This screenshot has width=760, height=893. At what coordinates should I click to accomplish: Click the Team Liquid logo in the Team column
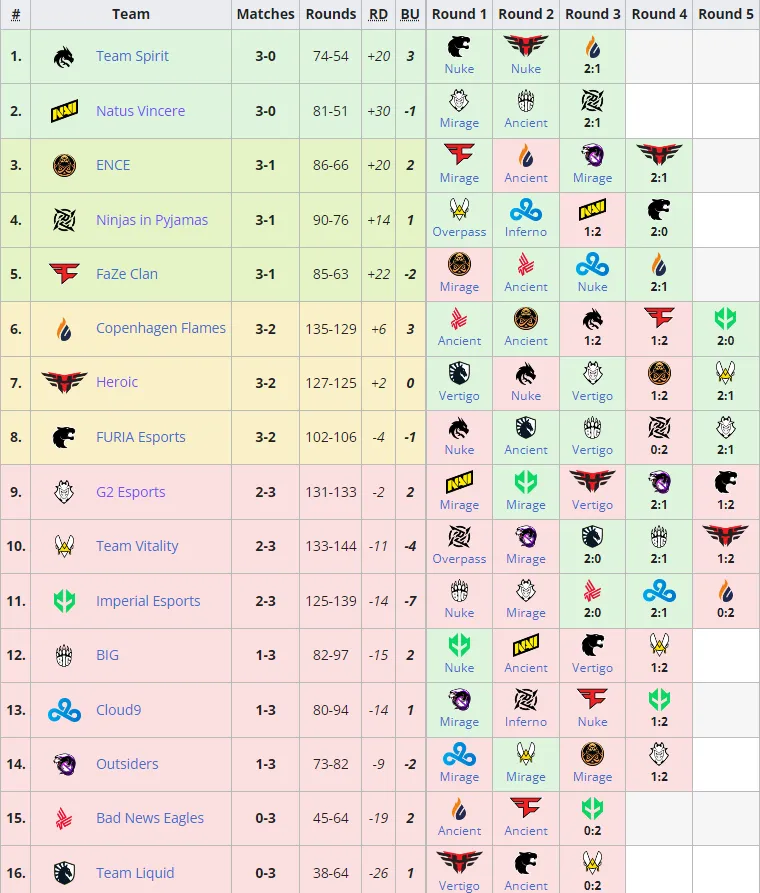(64, 873)
